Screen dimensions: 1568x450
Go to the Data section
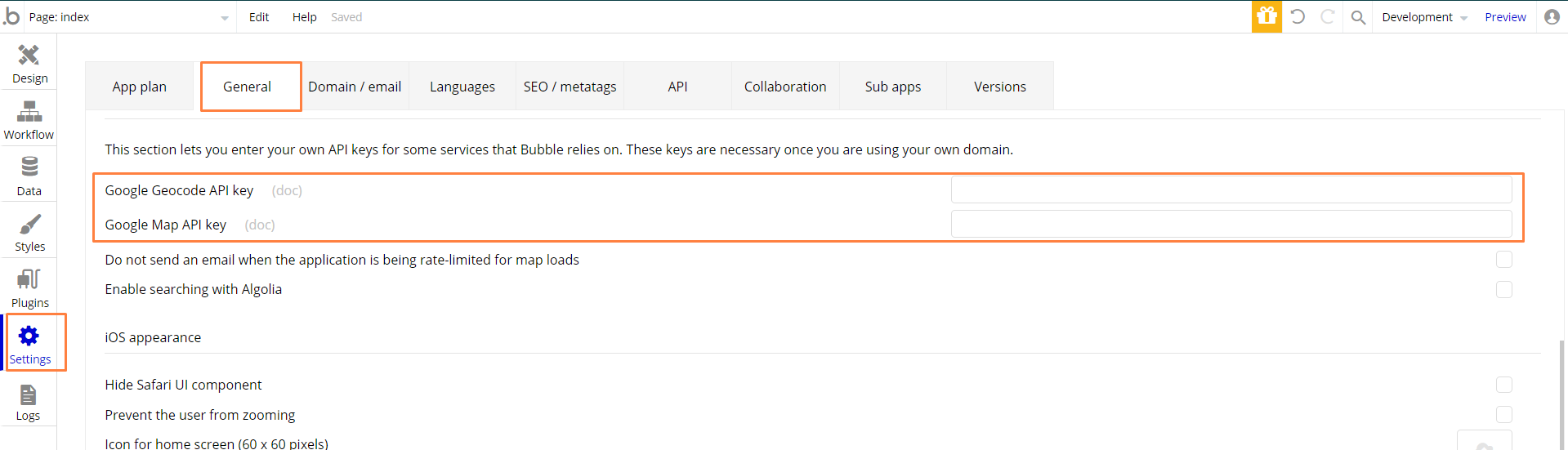pyautogui.click(x=29, y=176)
